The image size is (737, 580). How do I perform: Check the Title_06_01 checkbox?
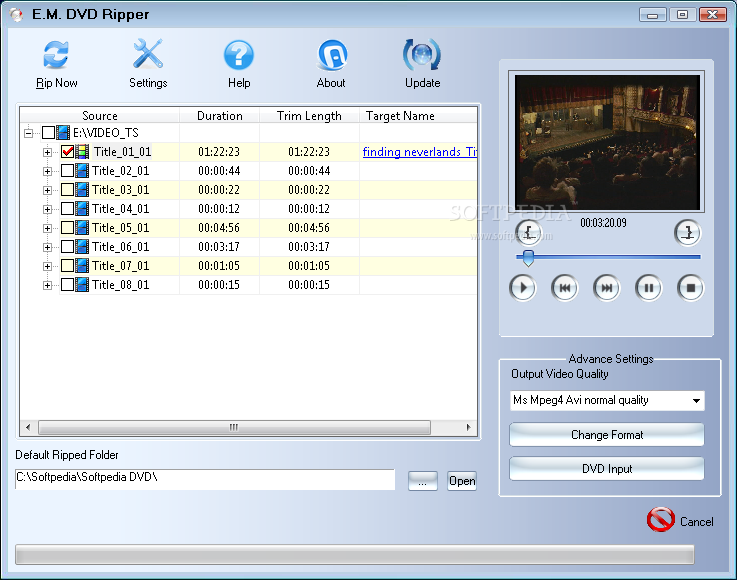coord(68,247)
